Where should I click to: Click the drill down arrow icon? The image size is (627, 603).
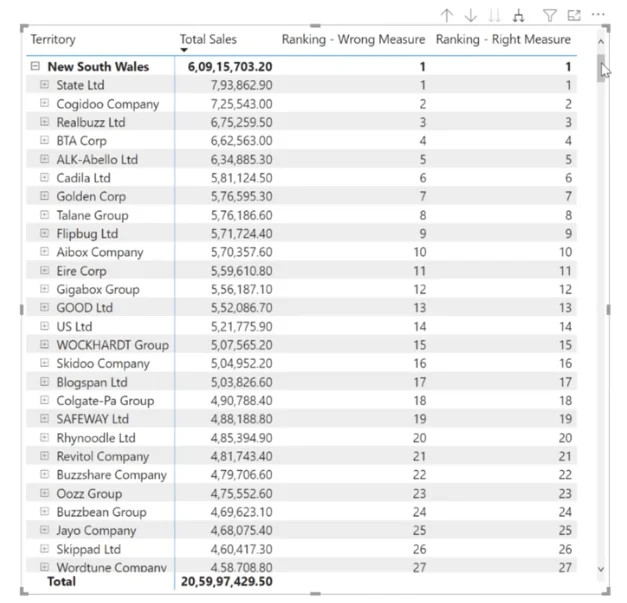click(471, 16)
